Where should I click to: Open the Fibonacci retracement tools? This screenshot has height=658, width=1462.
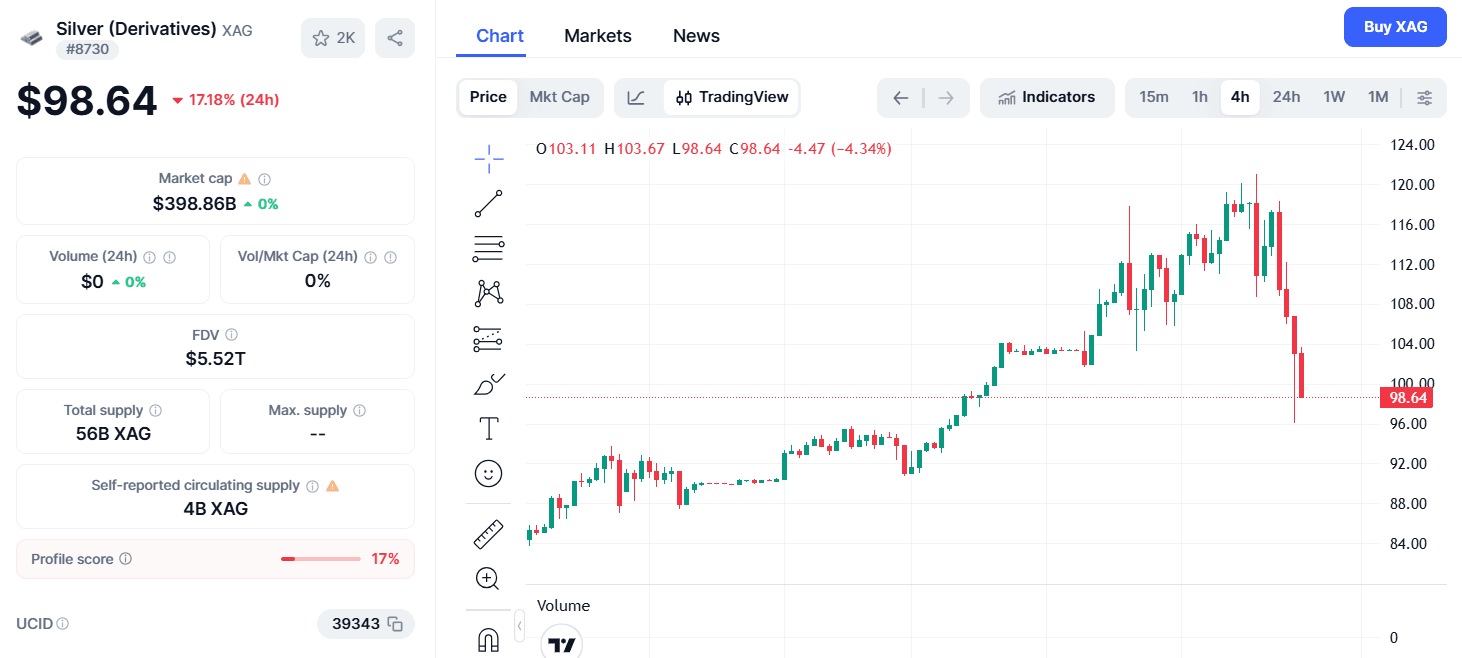[x=488, y=248]
